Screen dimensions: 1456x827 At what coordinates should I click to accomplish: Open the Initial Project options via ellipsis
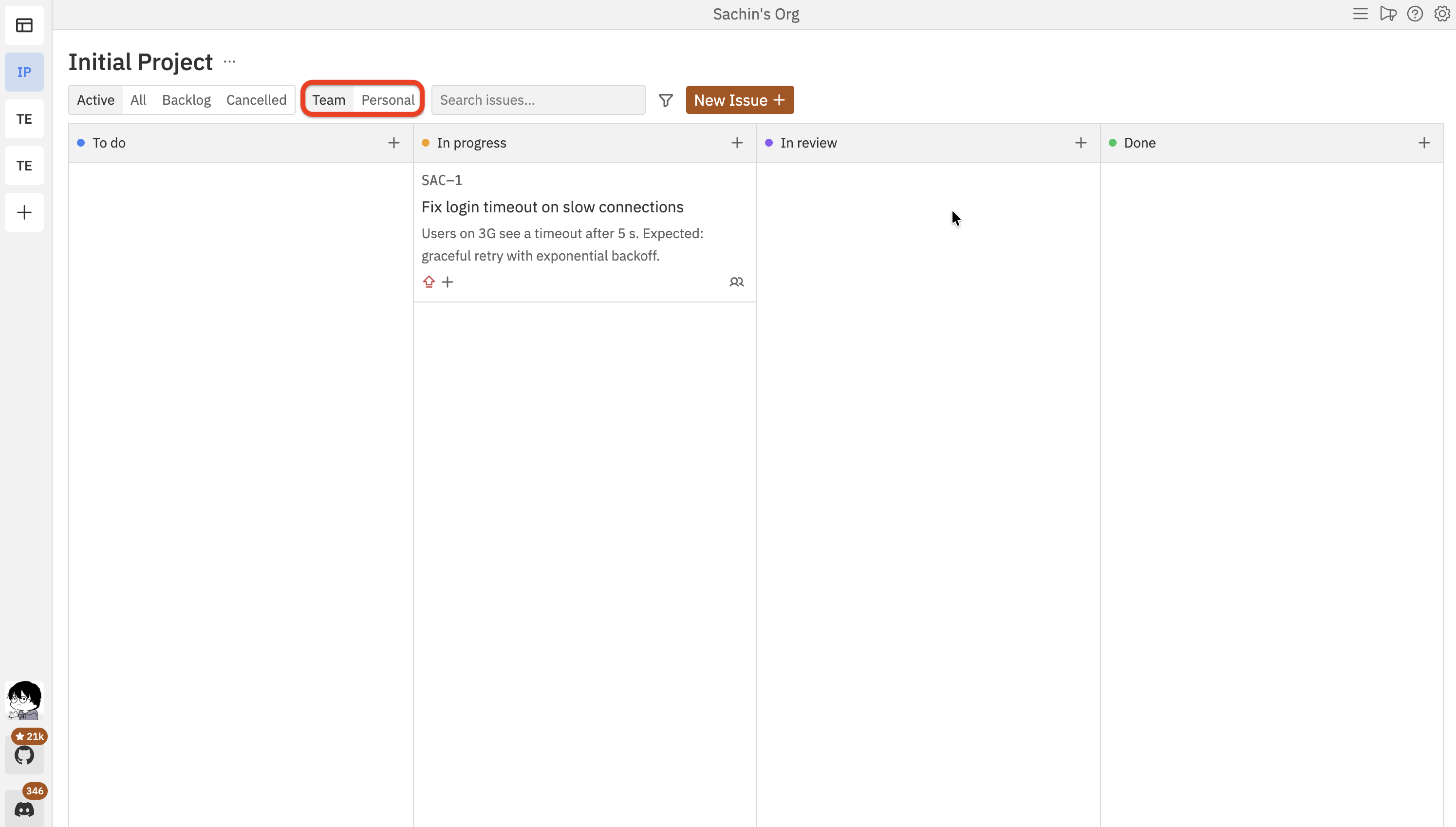229,61
